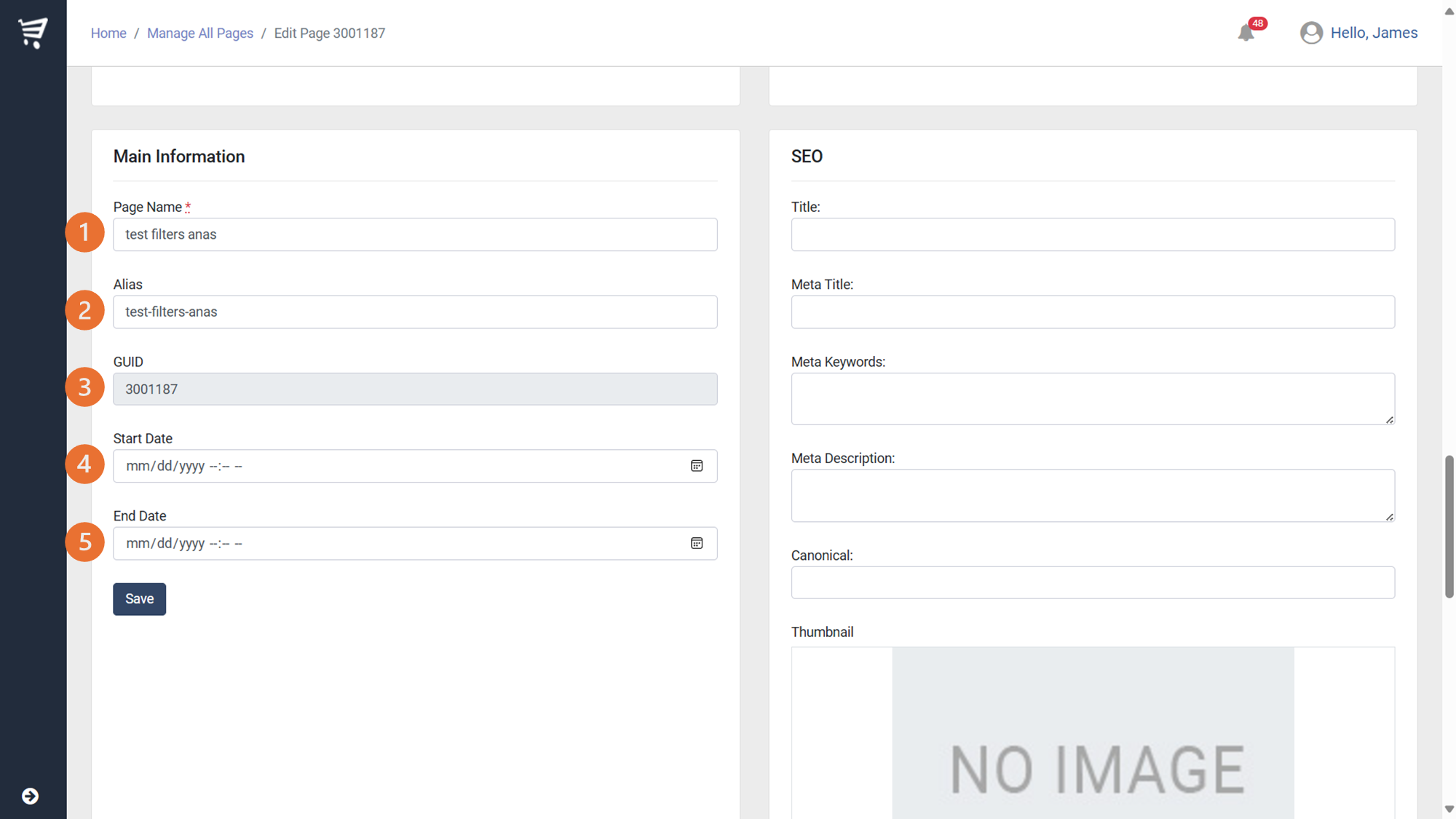Click the user avatar icon
The image size is (1456, 819).
click(x=1311, y=33)
